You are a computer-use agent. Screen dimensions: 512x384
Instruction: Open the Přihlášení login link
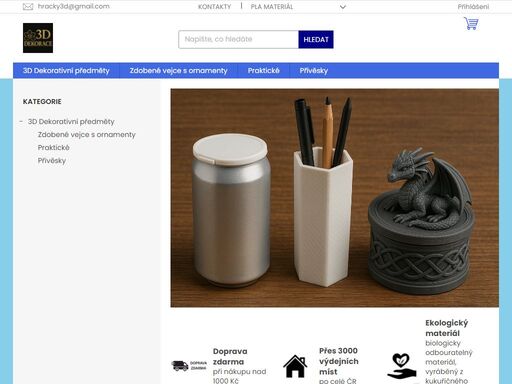coord(473,7)
